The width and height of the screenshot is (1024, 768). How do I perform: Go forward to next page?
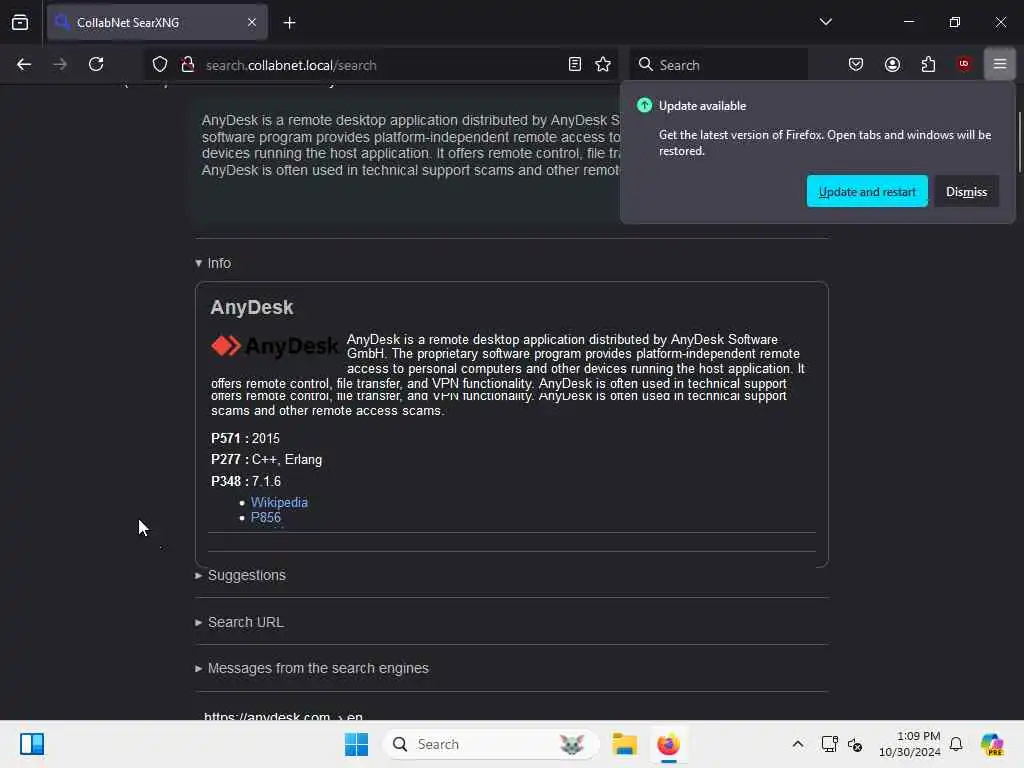(x=59, y=64)
